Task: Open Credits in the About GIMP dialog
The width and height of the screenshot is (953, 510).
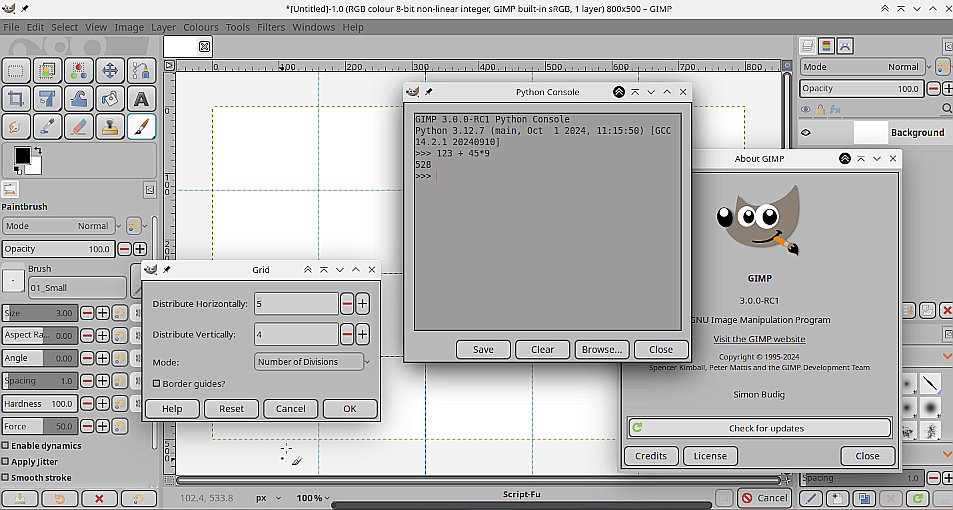Action: (651, 456)
